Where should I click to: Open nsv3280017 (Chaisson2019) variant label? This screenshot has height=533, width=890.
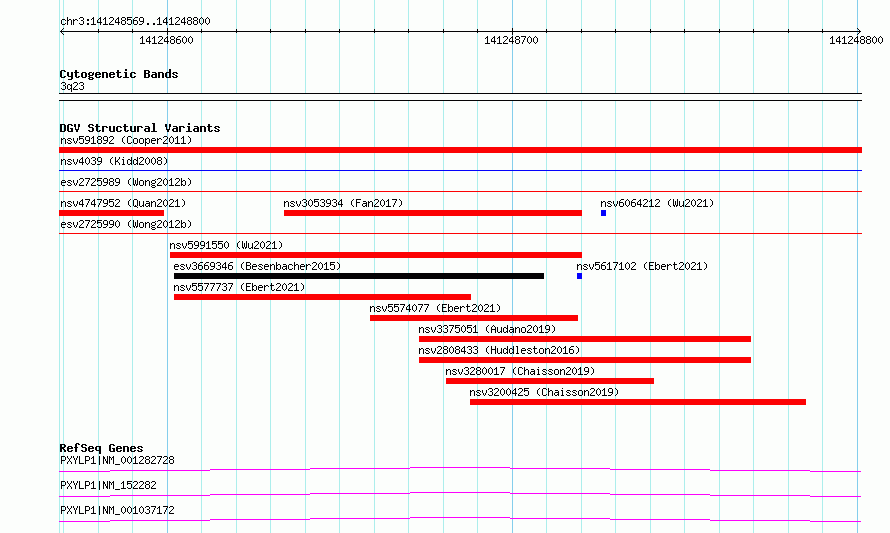[x=520, y=371]
